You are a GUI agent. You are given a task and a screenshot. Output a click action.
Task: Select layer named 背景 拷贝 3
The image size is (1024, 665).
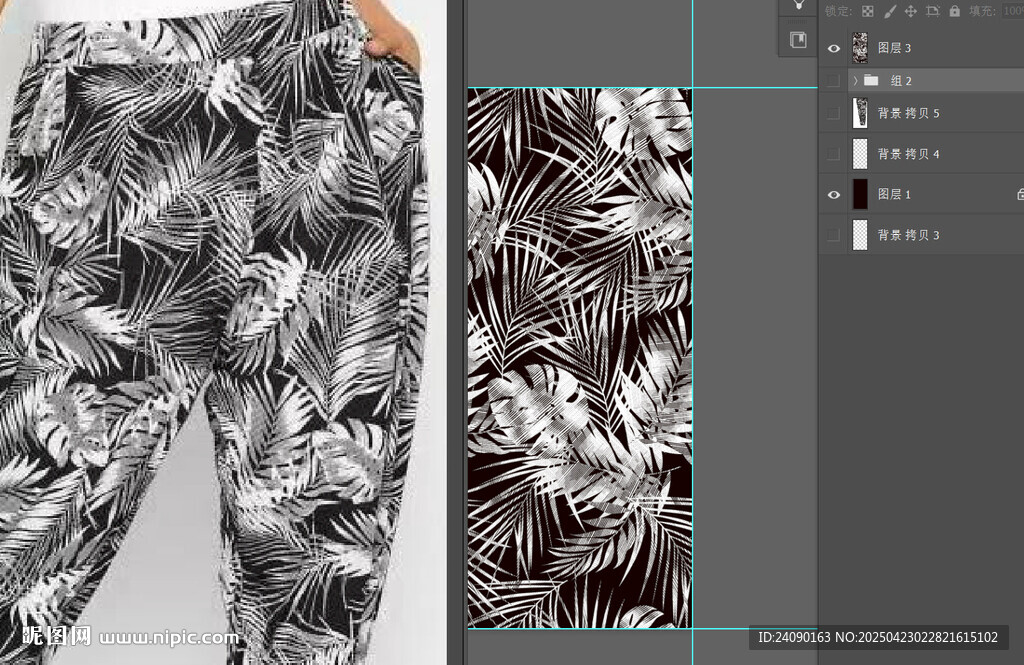coord(908,235)
